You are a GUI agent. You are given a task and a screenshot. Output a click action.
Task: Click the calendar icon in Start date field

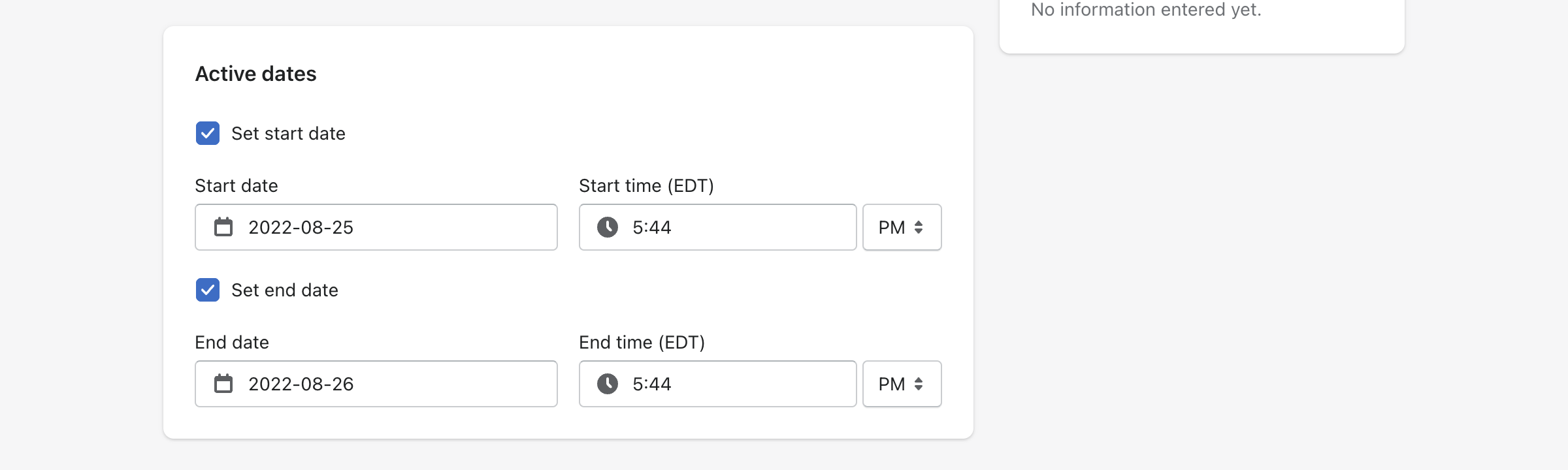click(223, 227)
